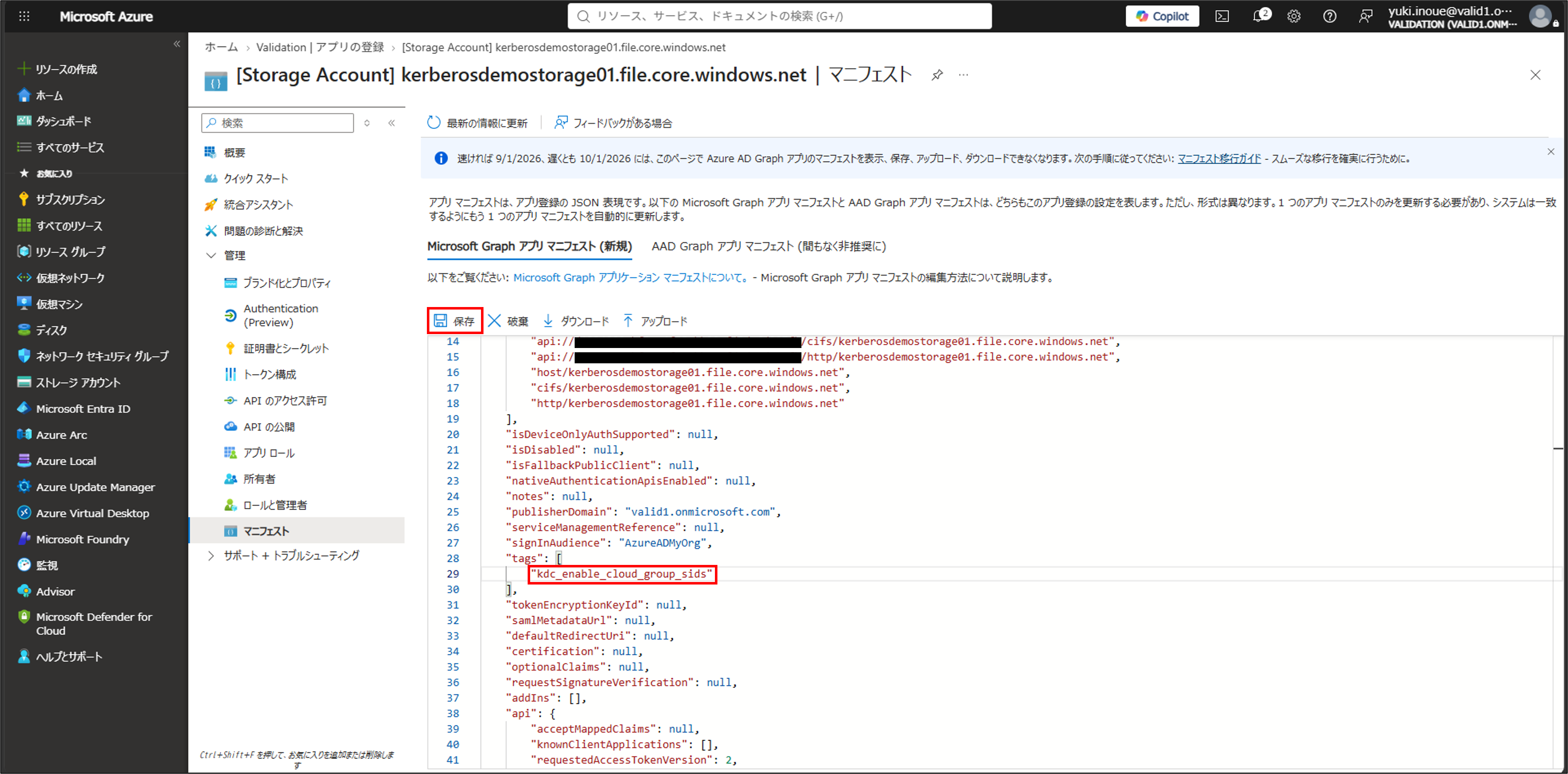Image resolution: width=1568 pixels, height=774 pixels.
Task: Click Validation | アプリの登録 breadcrumb
Action: 320,47
